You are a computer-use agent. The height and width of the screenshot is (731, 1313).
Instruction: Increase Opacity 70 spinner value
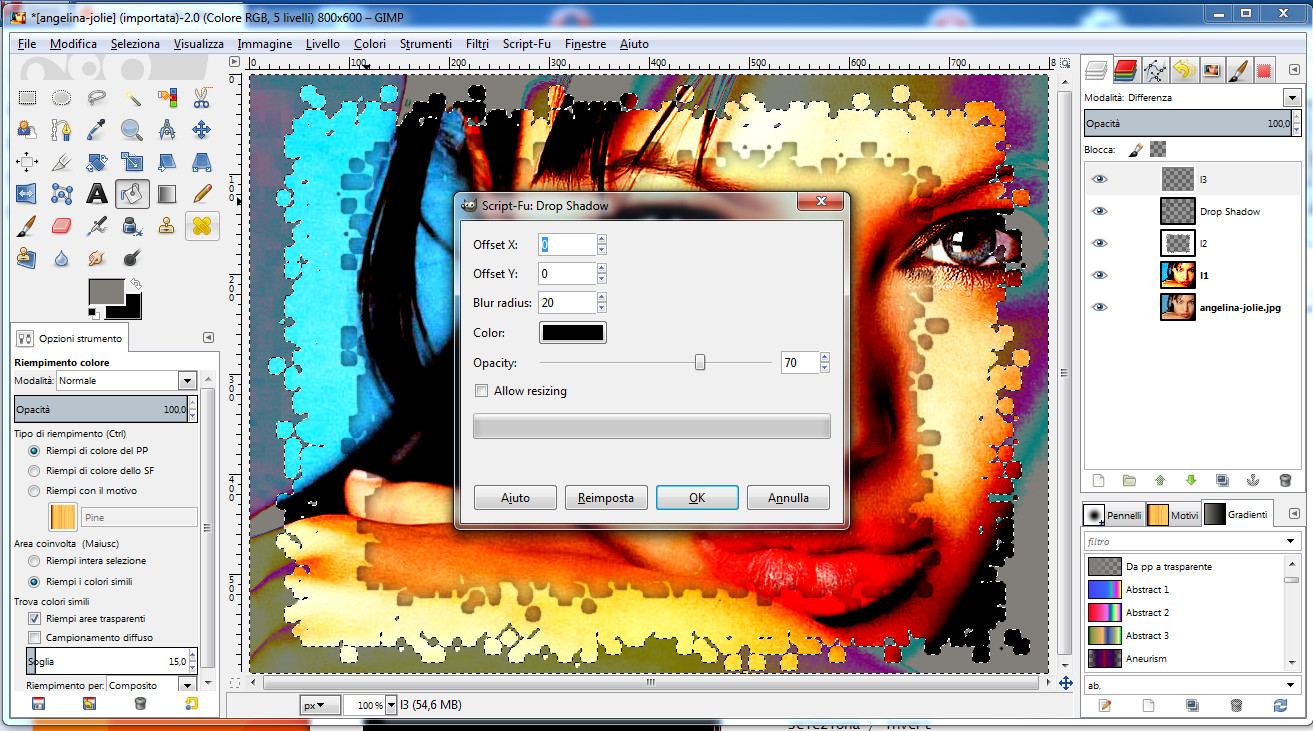coord(825,358)
